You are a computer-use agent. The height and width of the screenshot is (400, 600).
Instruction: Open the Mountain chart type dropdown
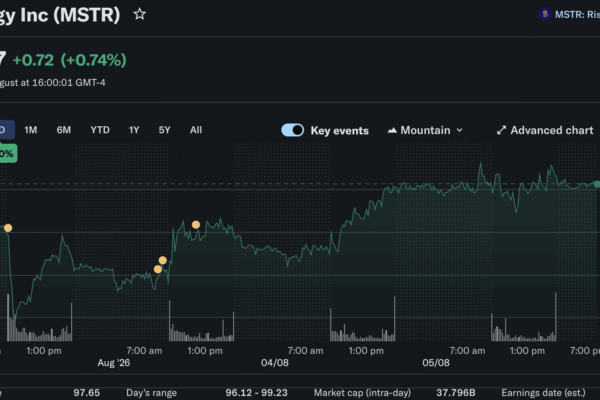click(x=425, y=131)
